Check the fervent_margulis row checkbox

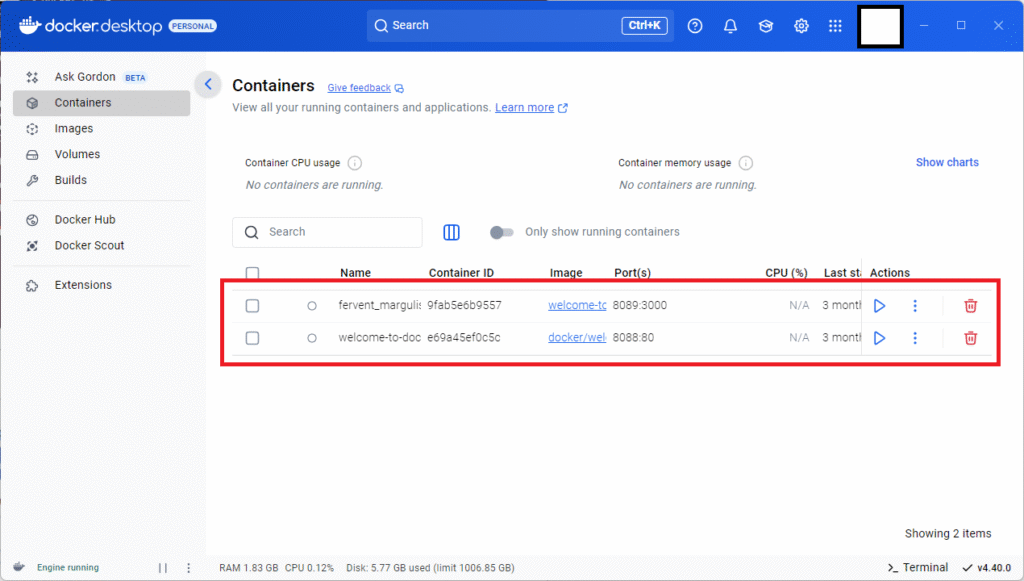[x=252, y=306]
